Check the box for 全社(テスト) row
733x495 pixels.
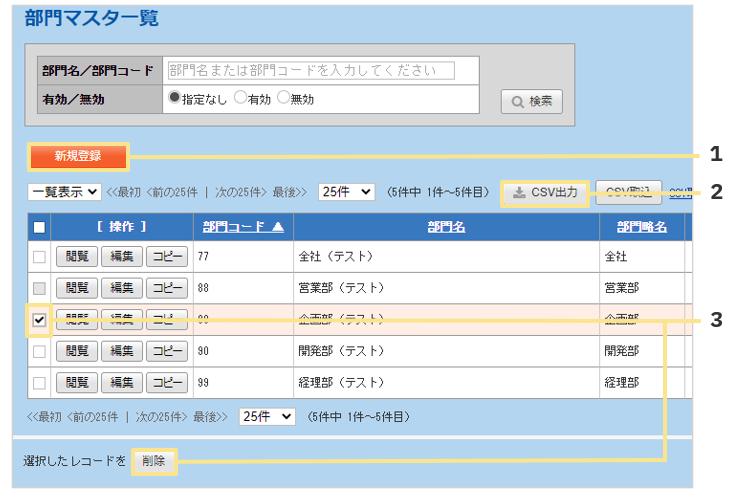[x=39, y=257]
